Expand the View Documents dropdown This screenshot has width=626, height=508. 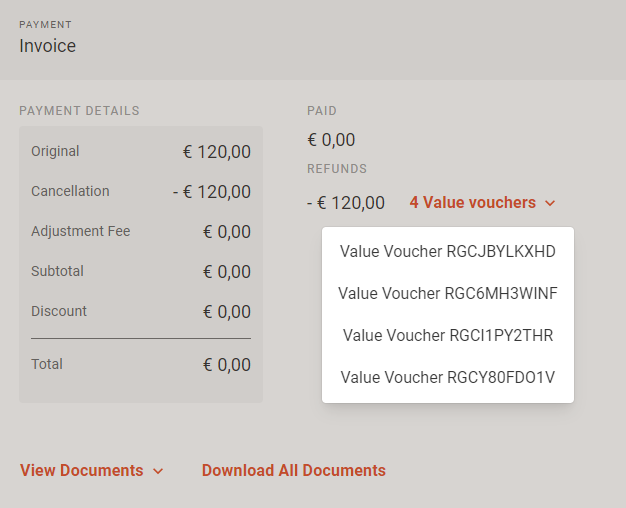coord(92,470)
